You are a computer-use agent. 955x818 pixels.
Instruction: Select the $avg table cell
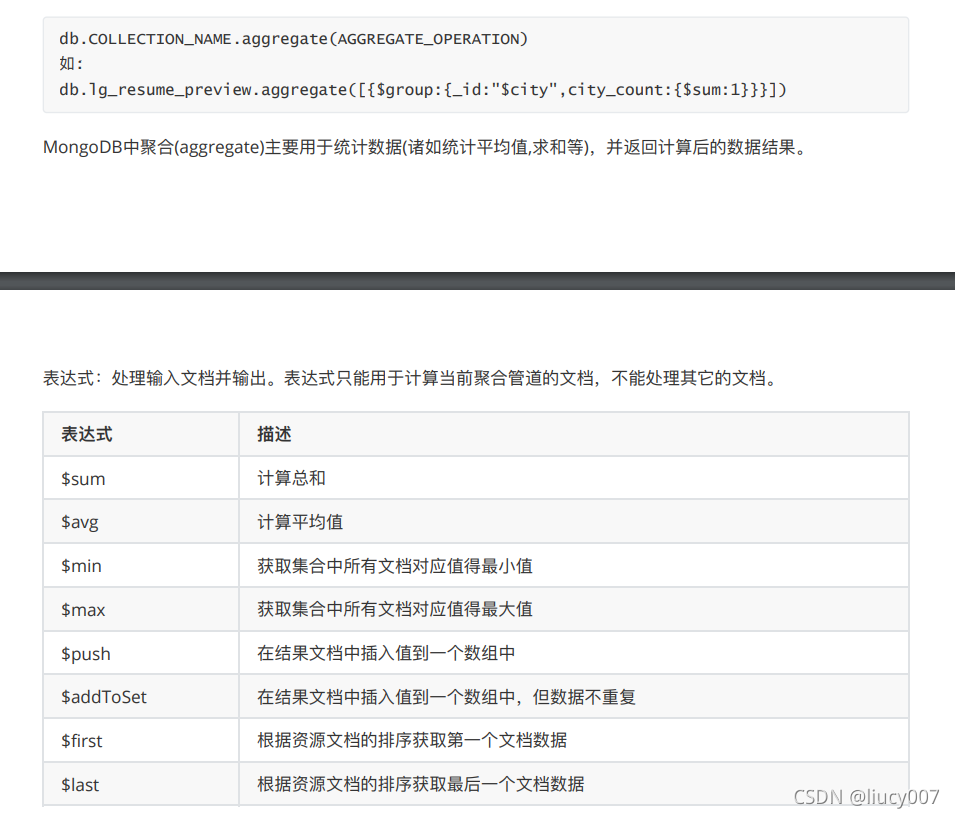point(141,522)
